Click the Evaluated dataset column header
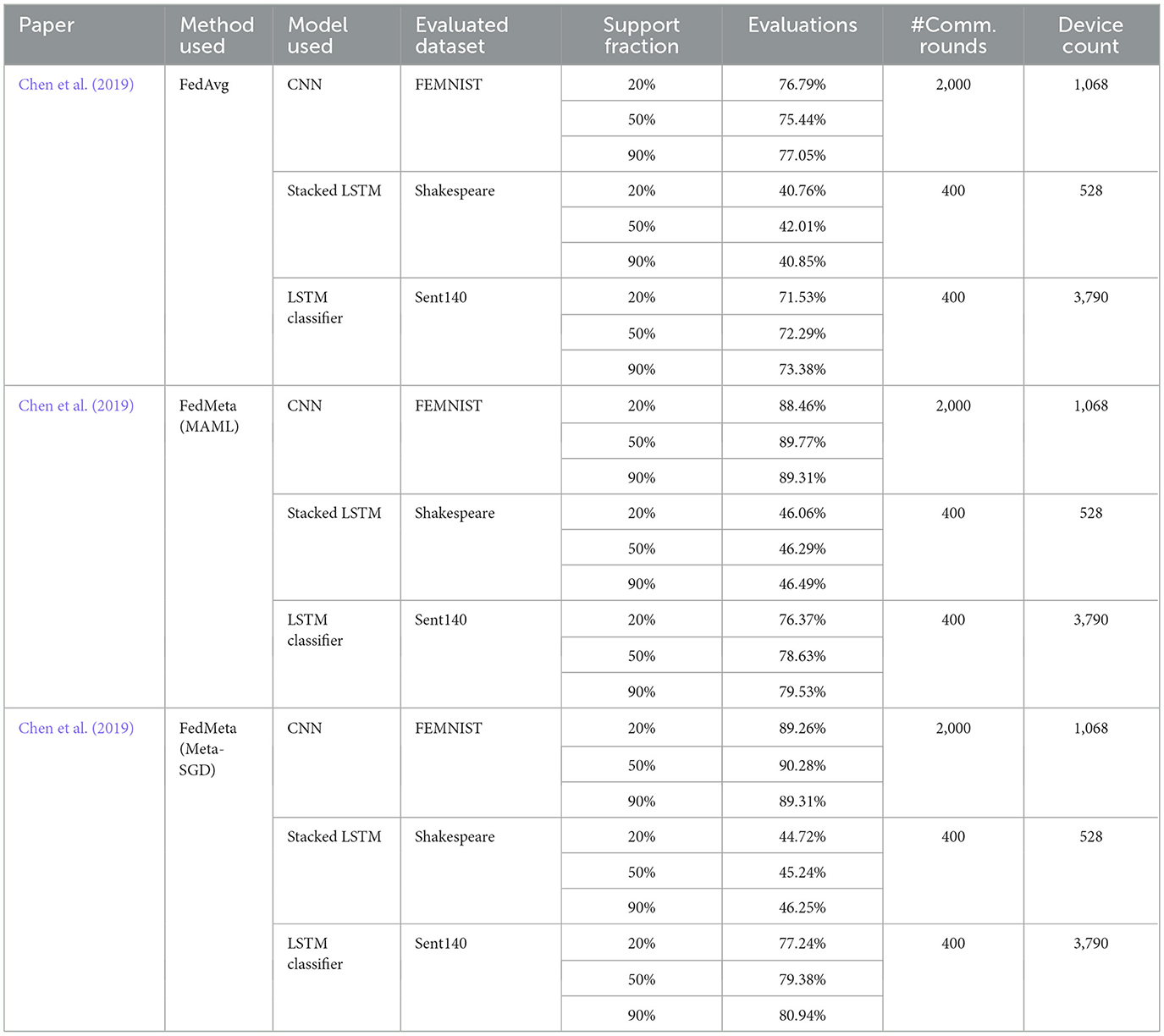 pyautogui.click(x=461, y=36)
